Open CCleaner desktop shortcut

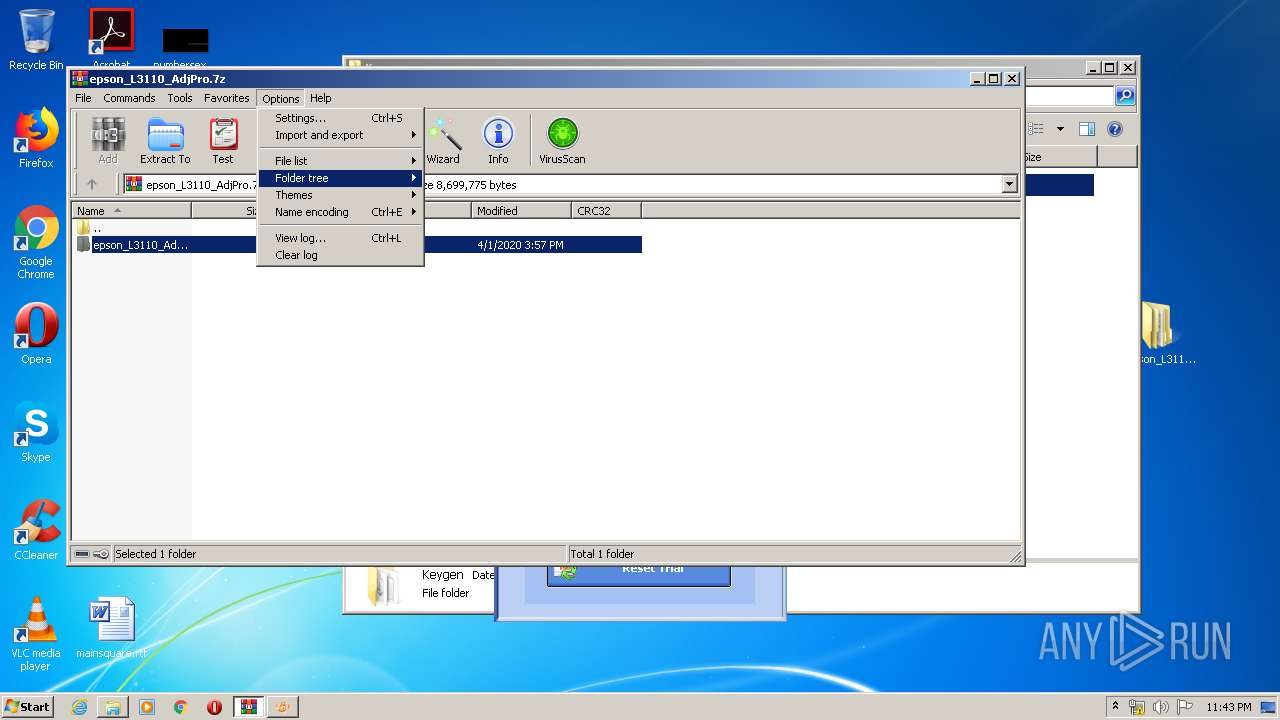36,530
